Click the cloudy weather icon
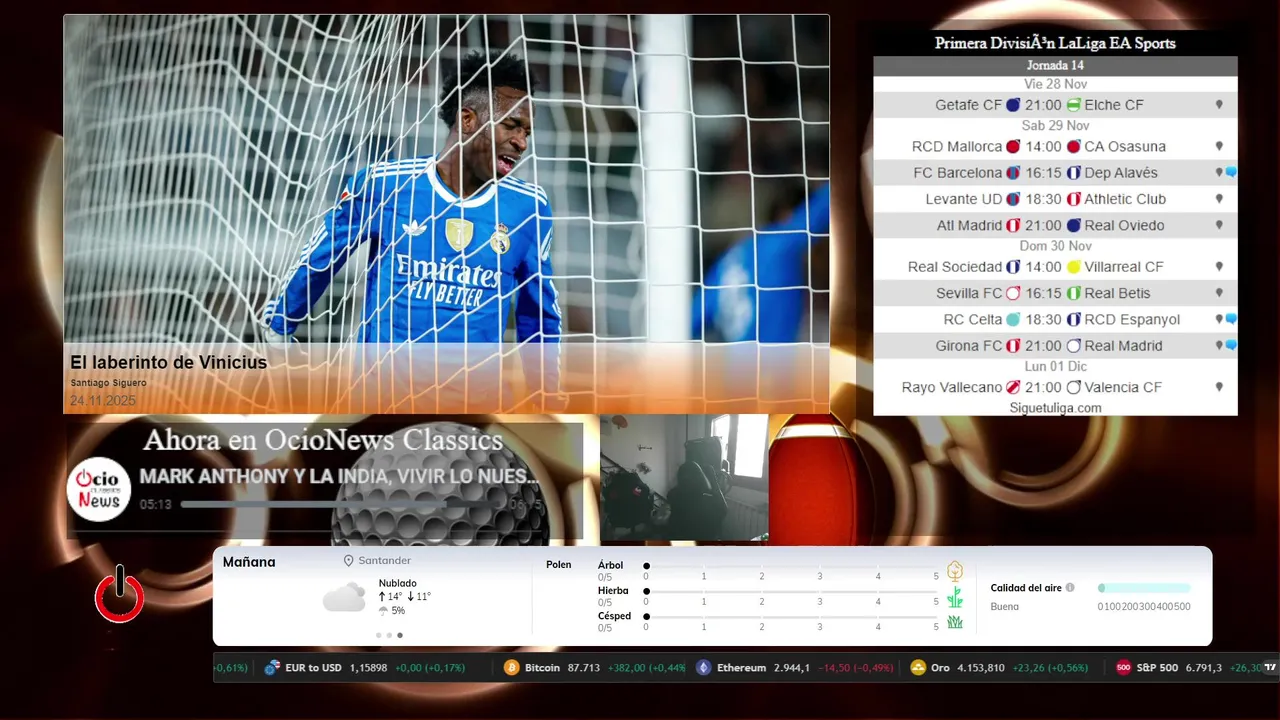1280x720 pixels. pyautogui.click(x=344, y=597)
